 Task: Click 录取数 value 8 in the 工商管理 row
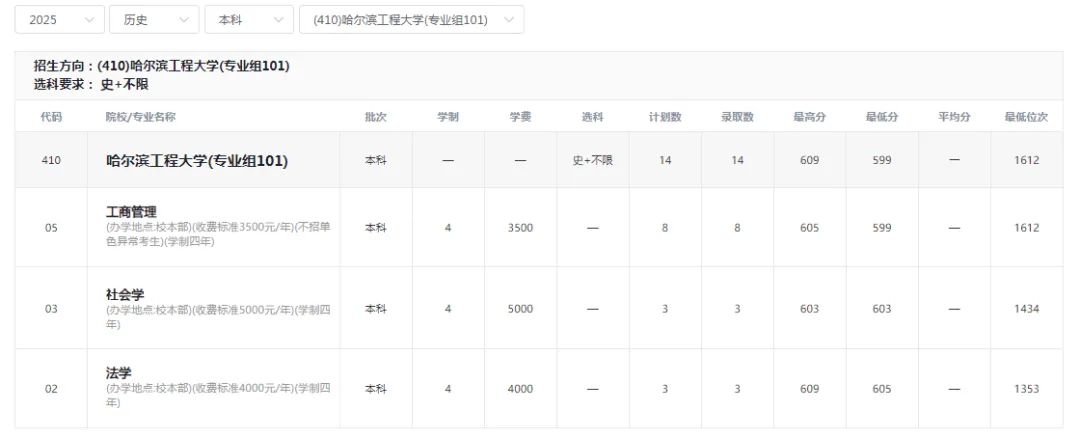pos(738,228)
